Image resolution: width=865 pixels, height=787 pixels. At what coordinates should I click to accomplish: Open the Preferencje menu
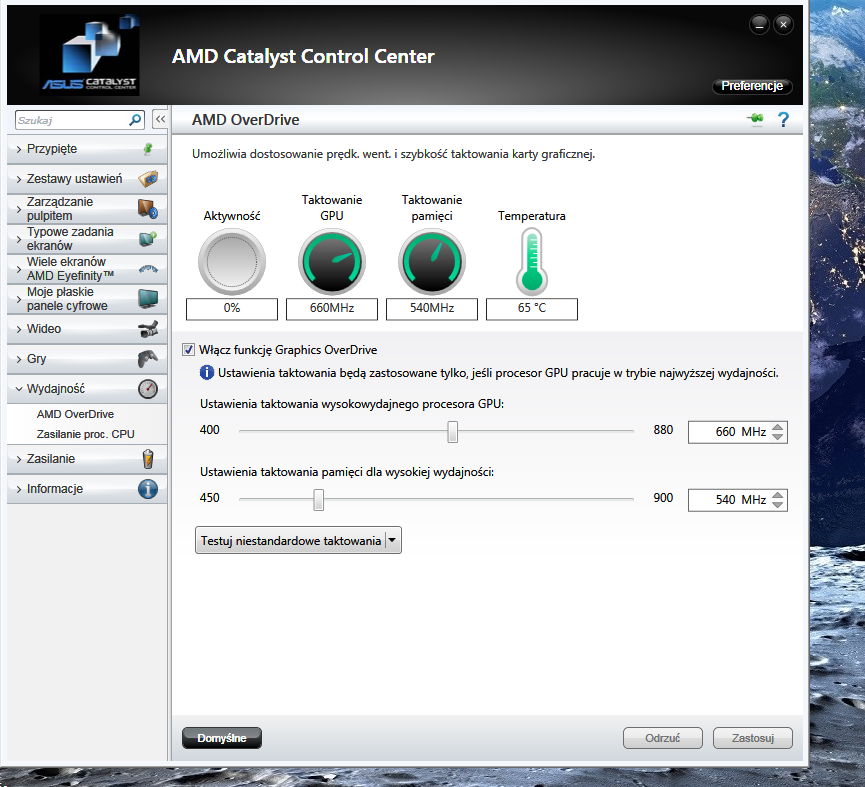[752, 86]
